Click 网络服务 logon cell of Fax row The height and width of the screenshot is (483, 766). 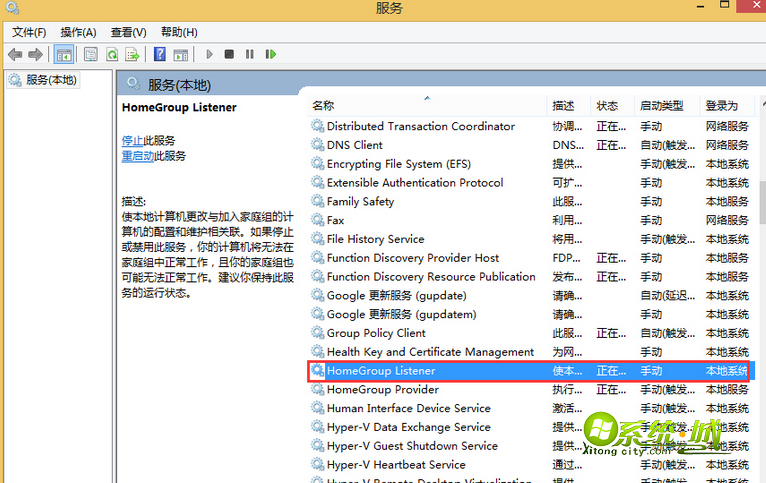[727, 220]
